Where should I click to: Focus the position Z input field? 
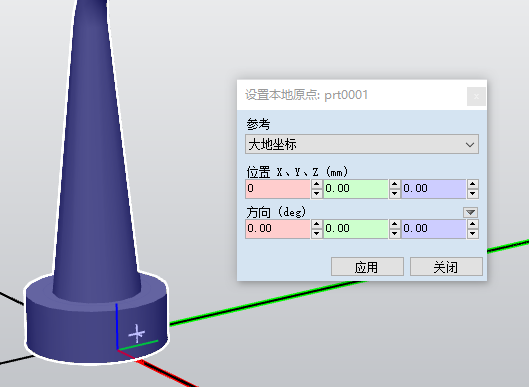click(434, 189)
